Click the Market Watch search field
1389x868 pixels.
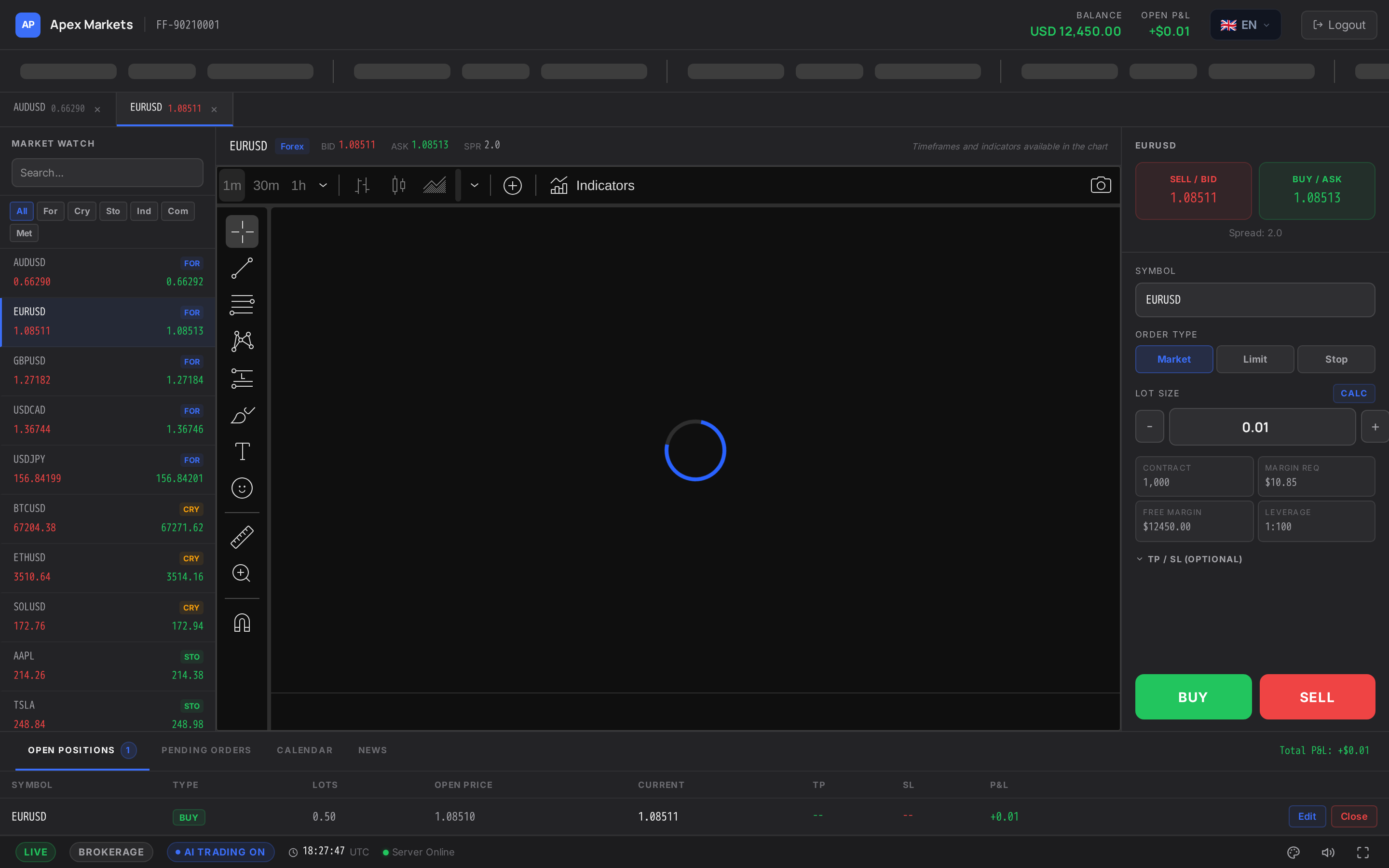108,173
